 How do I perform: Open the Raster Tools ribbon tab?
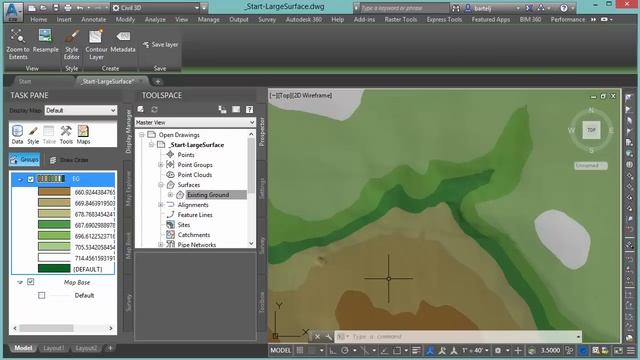click(401, 20)
